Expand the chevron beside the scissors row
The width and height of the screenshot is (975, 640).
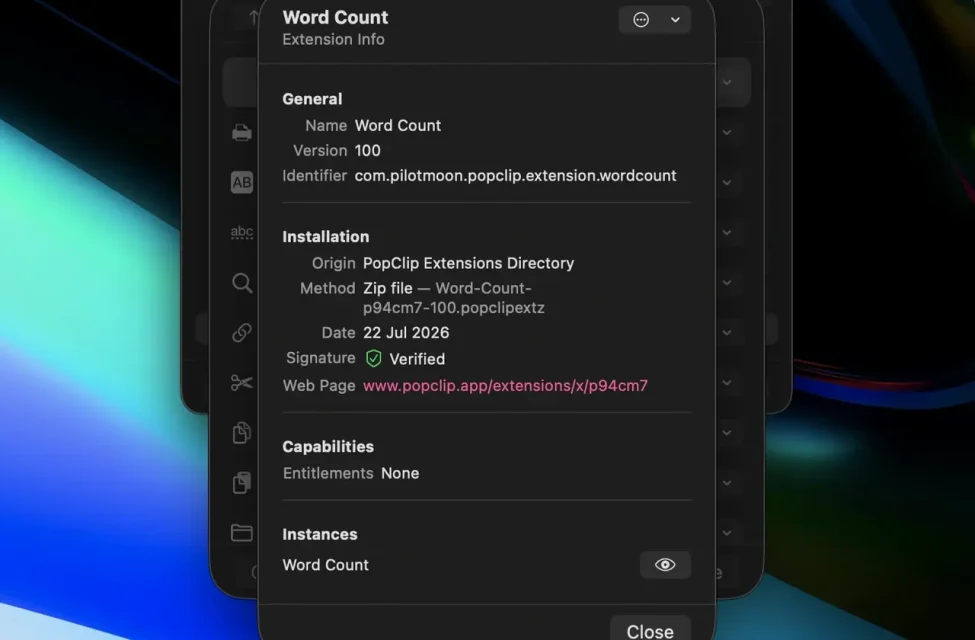click(x=726, y=383)
